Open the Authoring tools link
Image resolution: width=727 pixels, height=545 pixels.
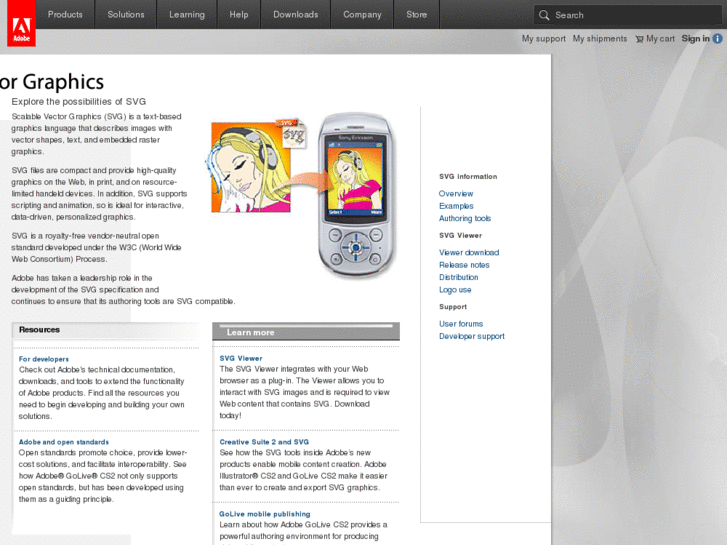pos(465,218)
